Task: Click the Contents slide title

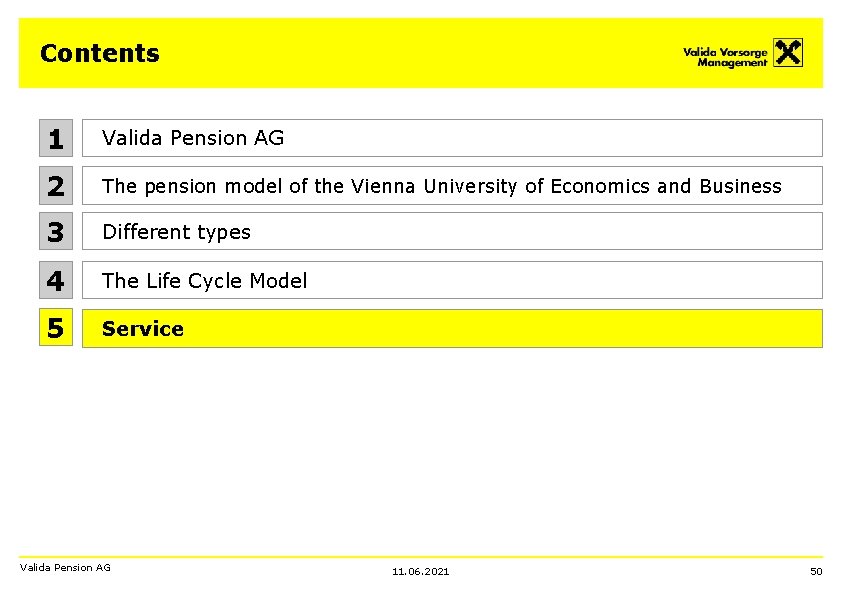Action: point(100,53)
